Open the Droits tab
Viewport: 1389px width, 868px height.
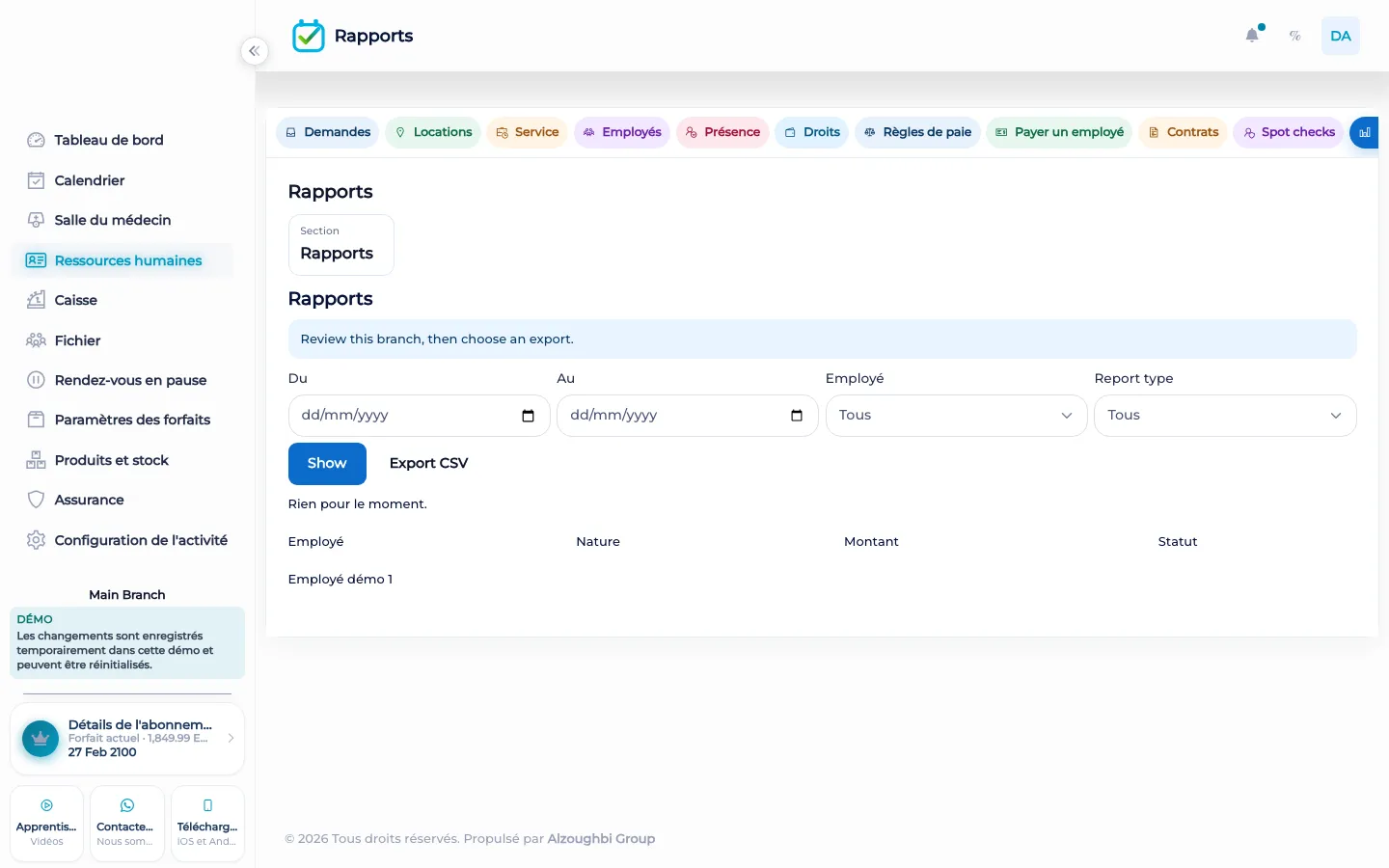pos(811,132)
